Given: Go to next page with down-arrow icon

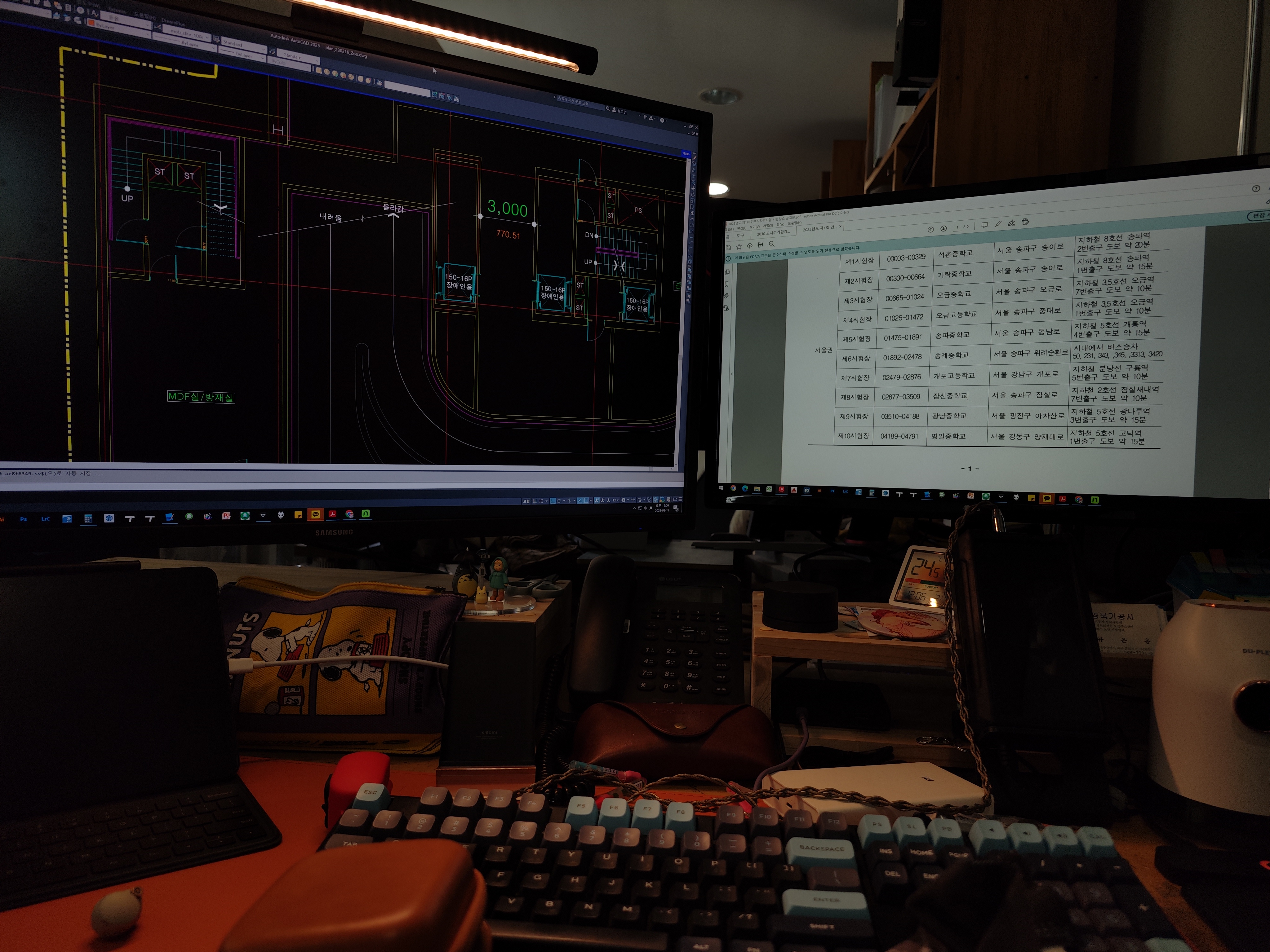Looking at the screenshot, I should point(943,228).
